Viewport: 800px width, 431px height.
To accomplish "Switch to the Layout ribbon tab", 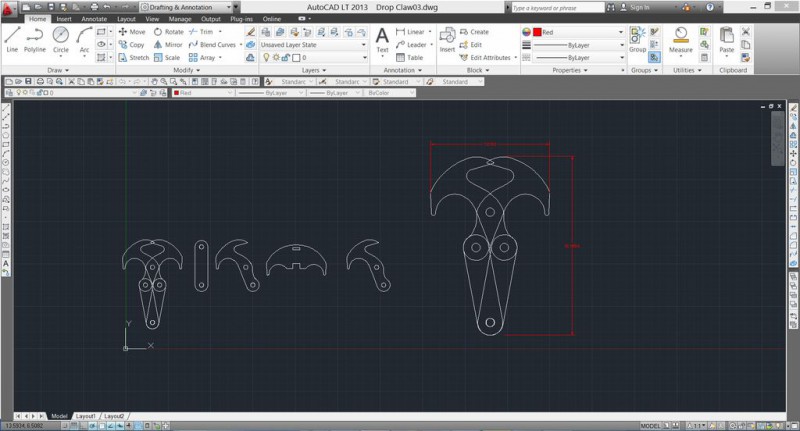I will point(126,19).
